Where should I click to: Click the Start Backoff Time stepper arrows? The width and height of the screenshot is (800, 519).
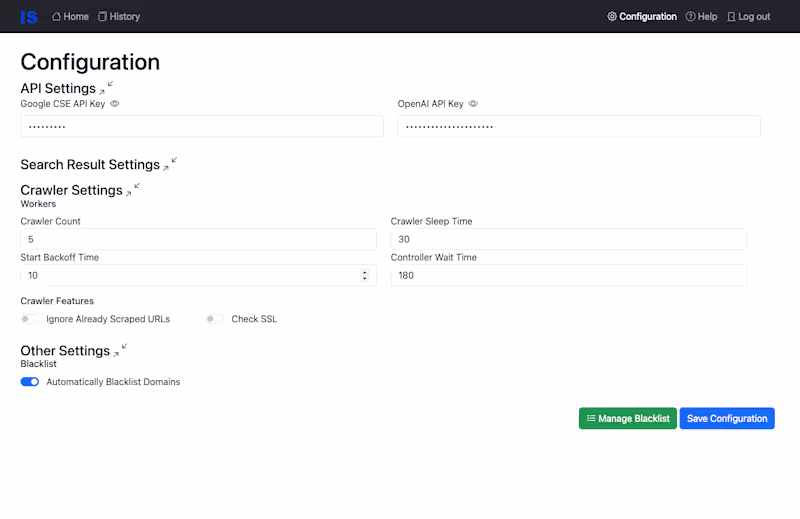pyautogui.click(x=364, y=275)
